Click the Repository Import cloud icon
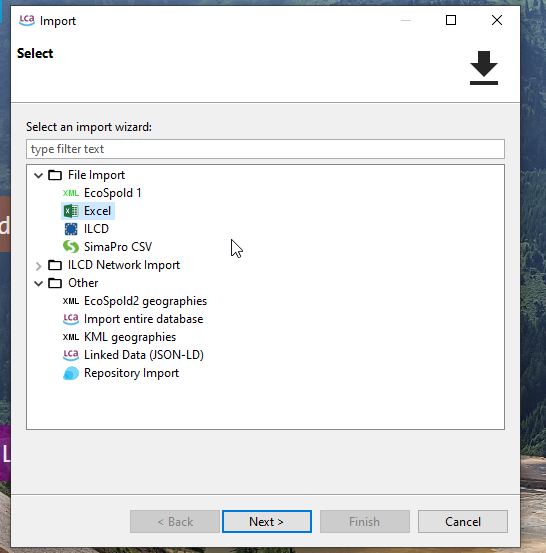Viewport: 546px width, 553px height. pos(71,373)
